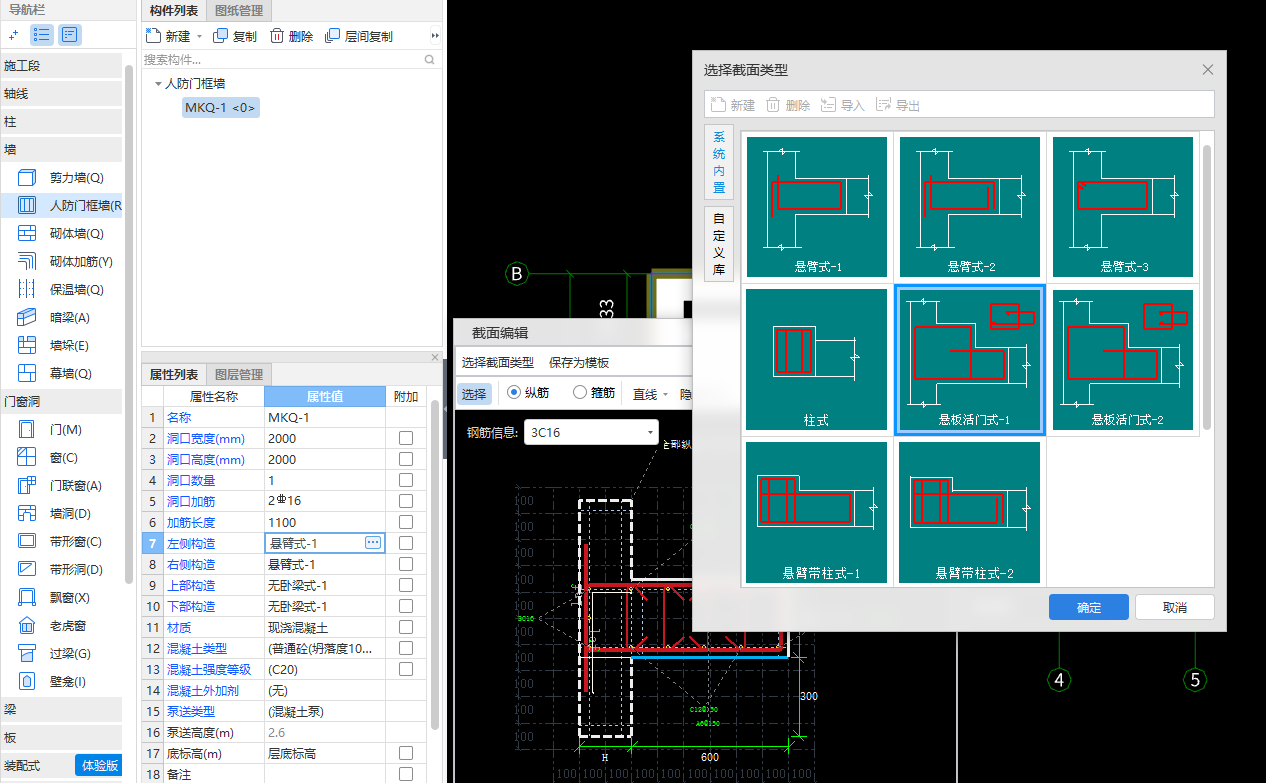
Task: Click the 搜索构件 search field
Action: pyautogui.click(x=291, y=60)
